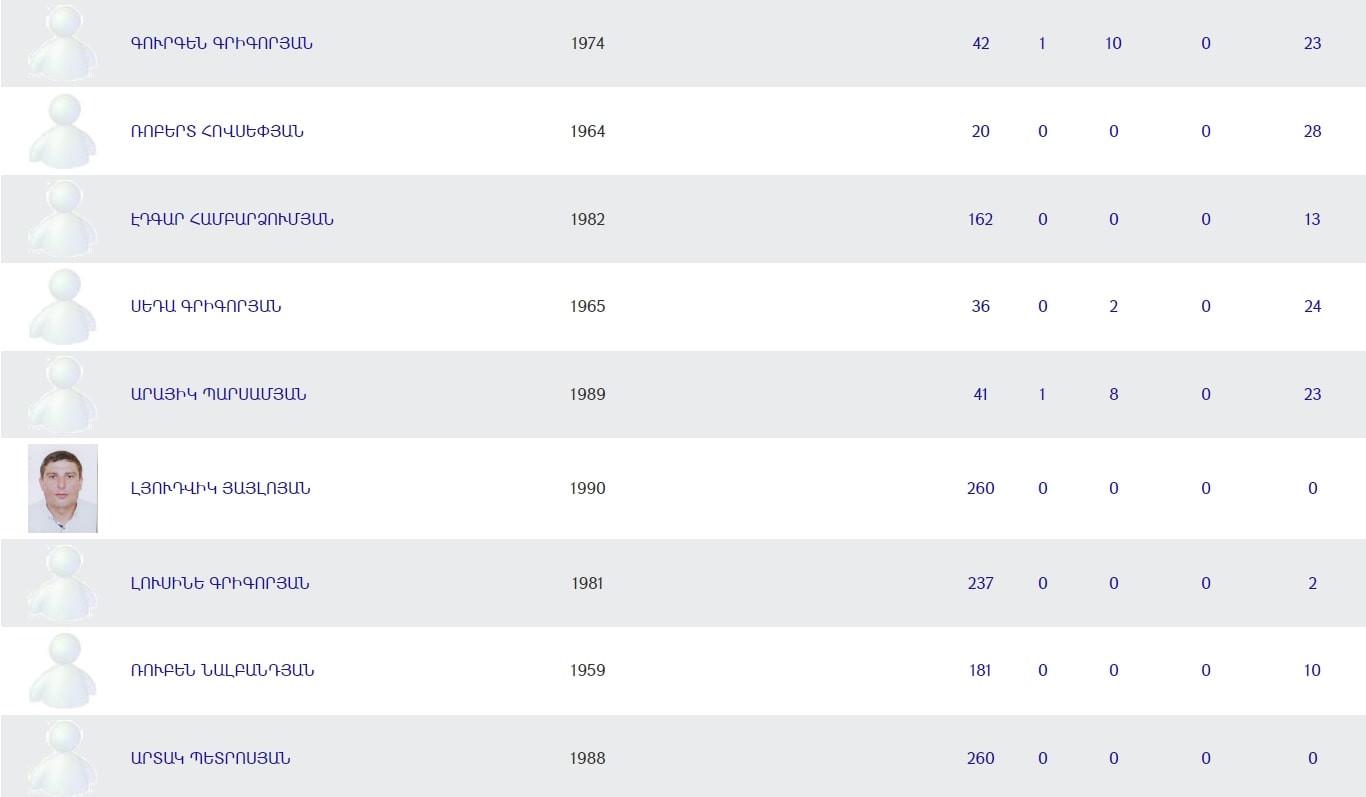Viewport: 1366px width, 797px height.
Task: Click the avatar next to ՍԵԴԱ ԳՐԻԳՈՐՅԱՆ
Action: pyautogui.click(x=63, y=306)
